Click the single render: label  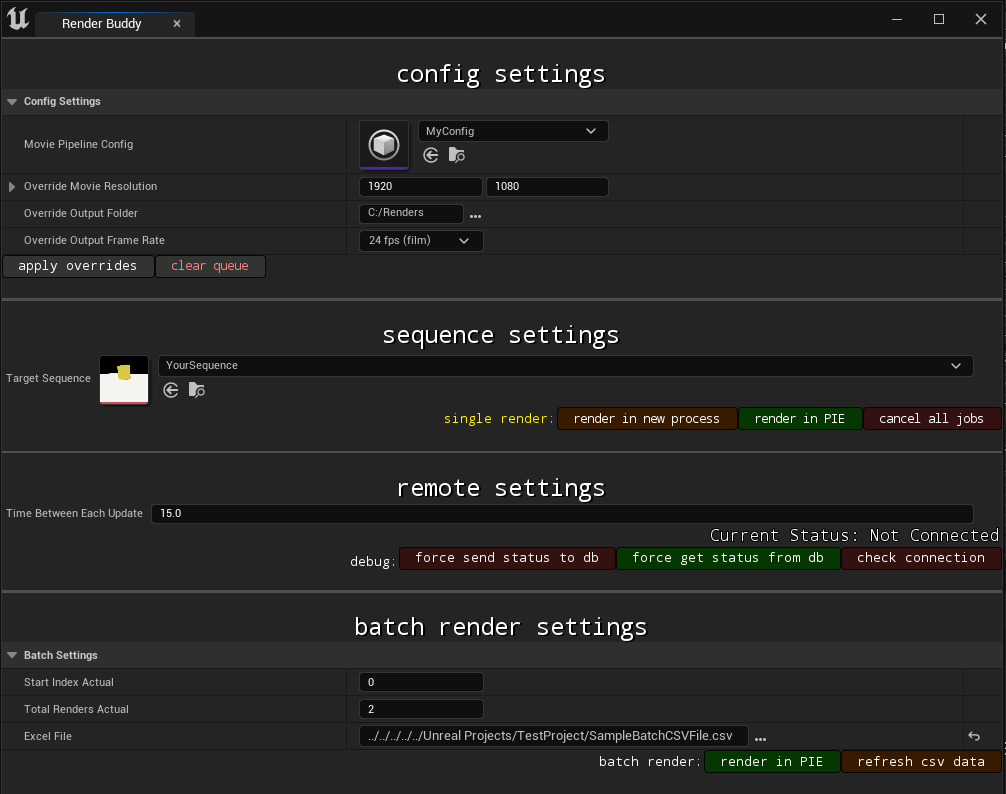click(x=499, y=419)
